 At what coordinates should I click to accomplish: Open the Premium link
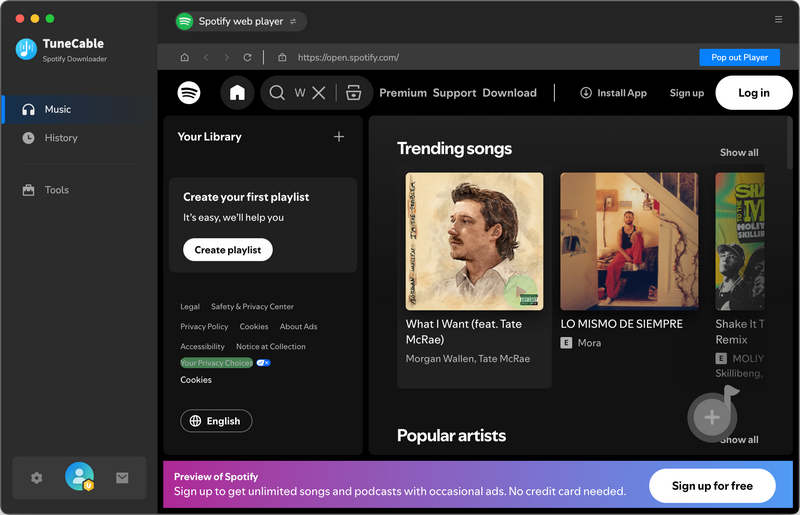(403, 93)
